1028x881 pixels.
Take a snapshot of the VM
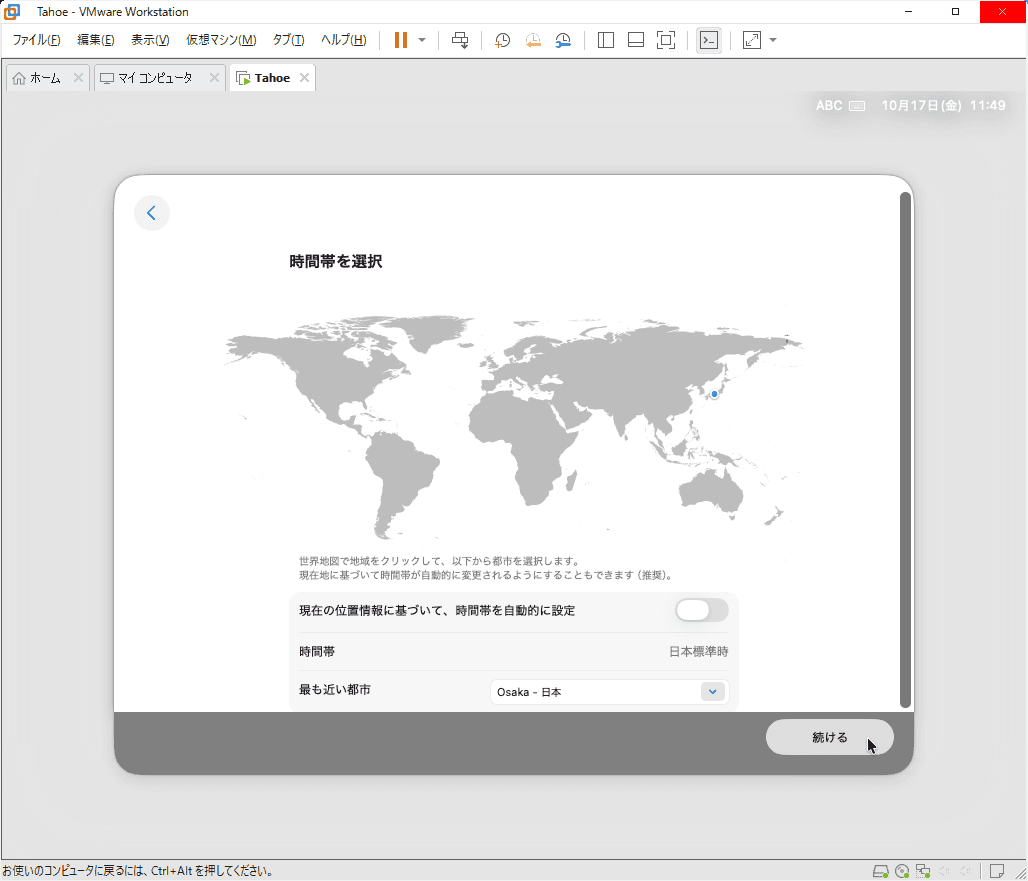[502, 40]
